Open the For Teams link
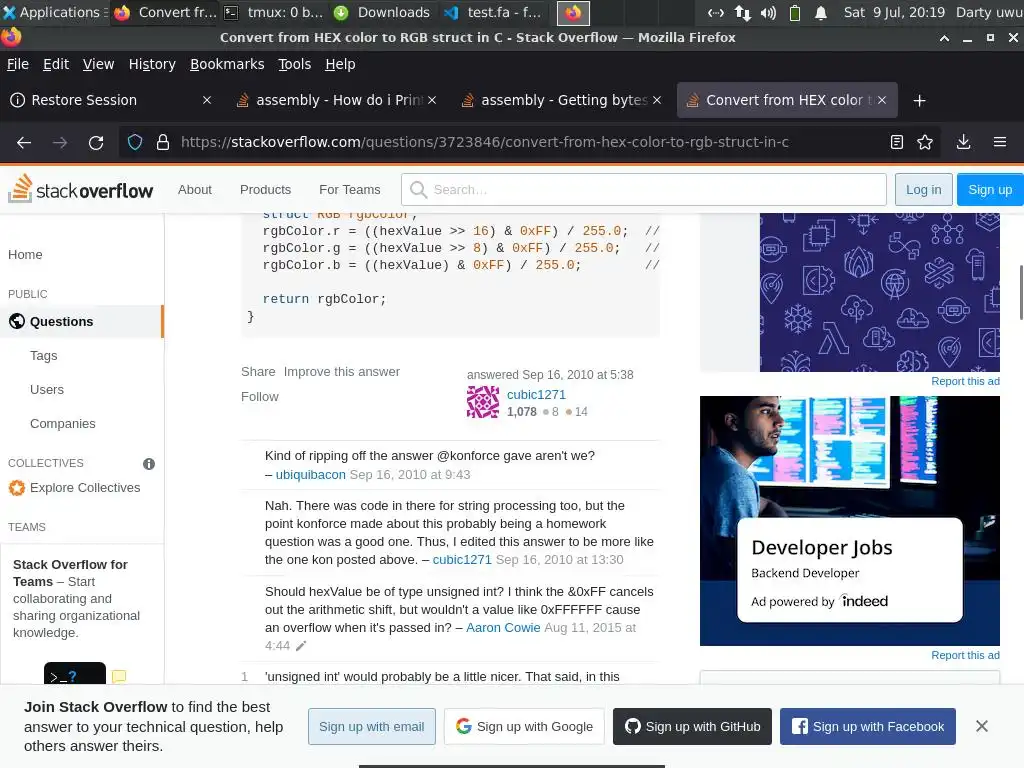The height and width of the screenshot is (768, 1024). pyautogui.click(x=349, y=189)
